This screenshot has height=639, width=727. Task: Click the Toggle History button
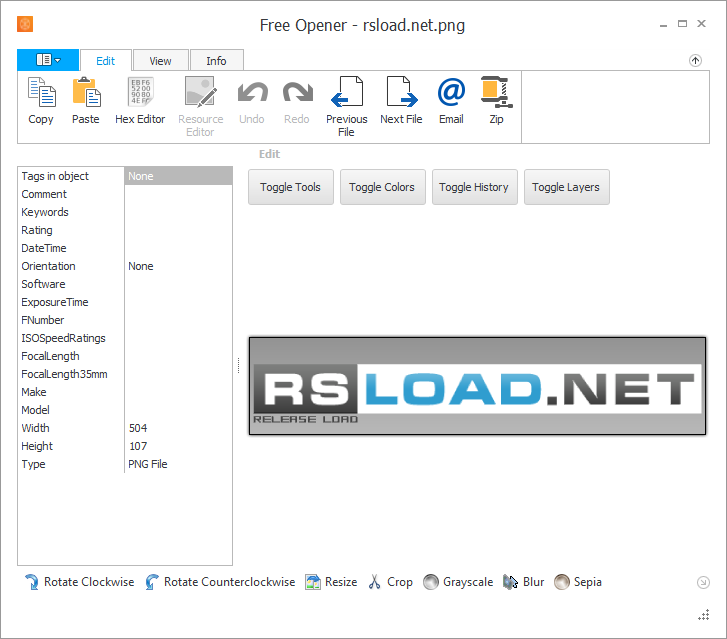click(x=474, y=187)
